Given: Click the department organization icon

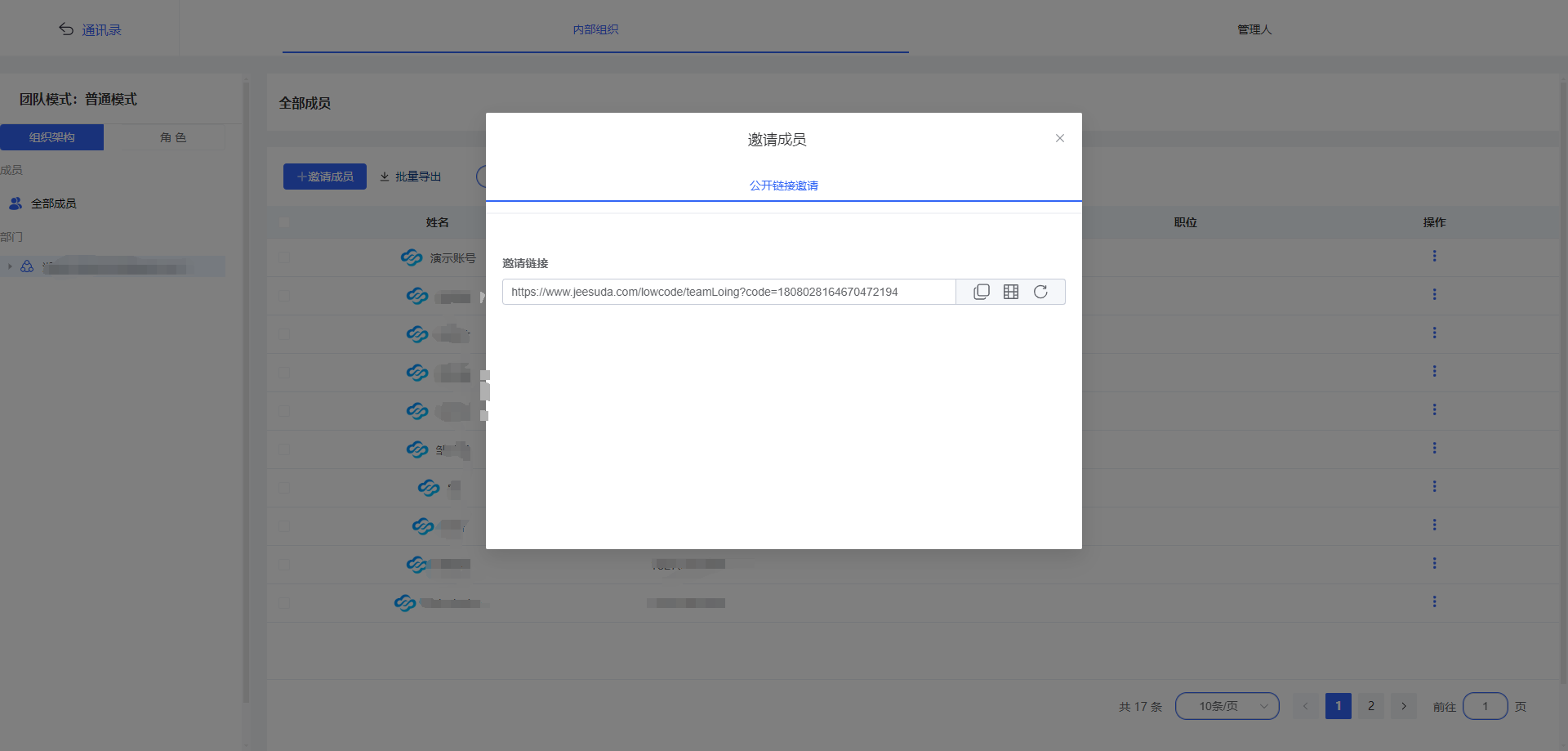Looking at the screenshot, I should [27, 266].
